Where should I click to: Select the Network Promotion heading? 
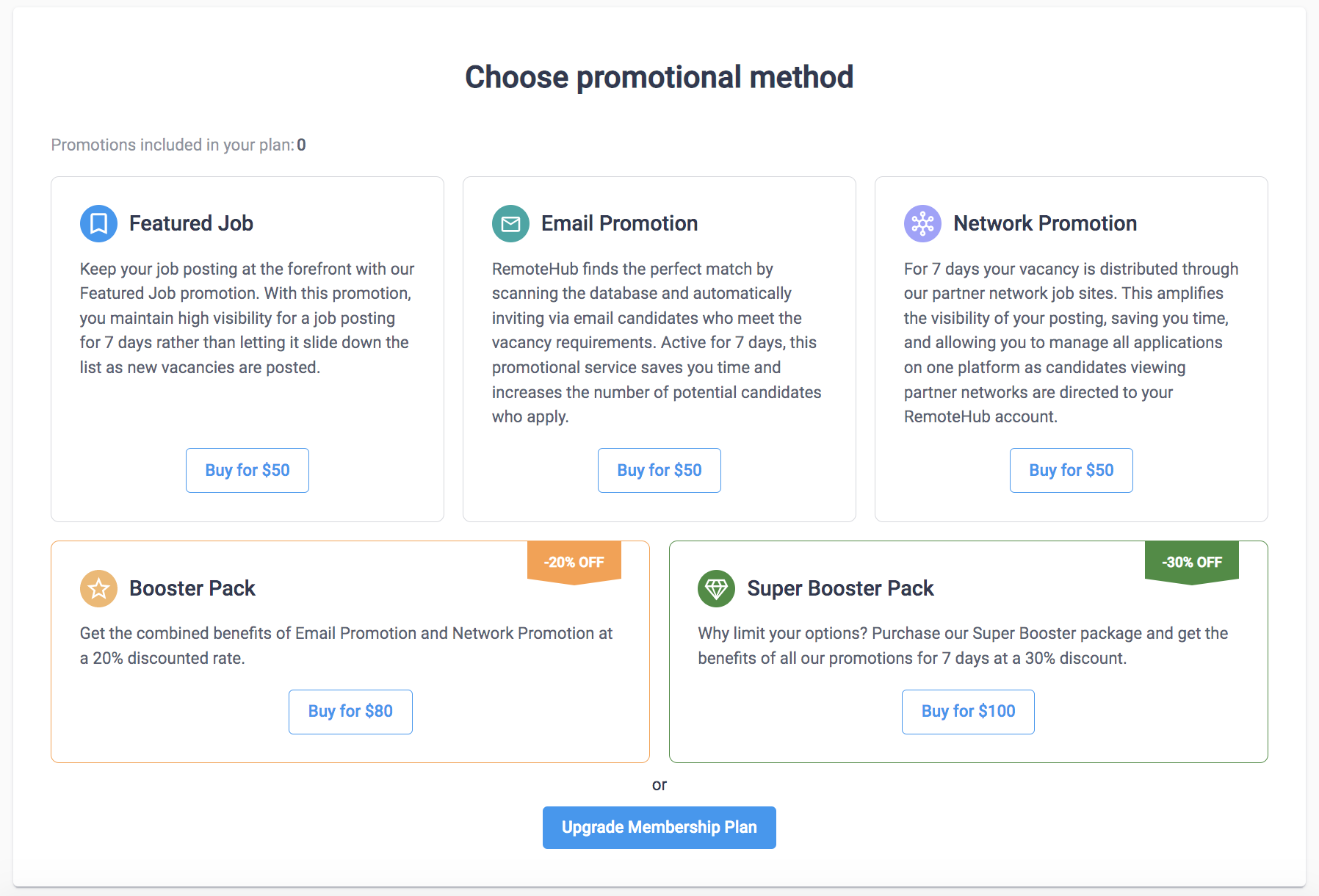pyautogui.click(x=1045, y=223)
